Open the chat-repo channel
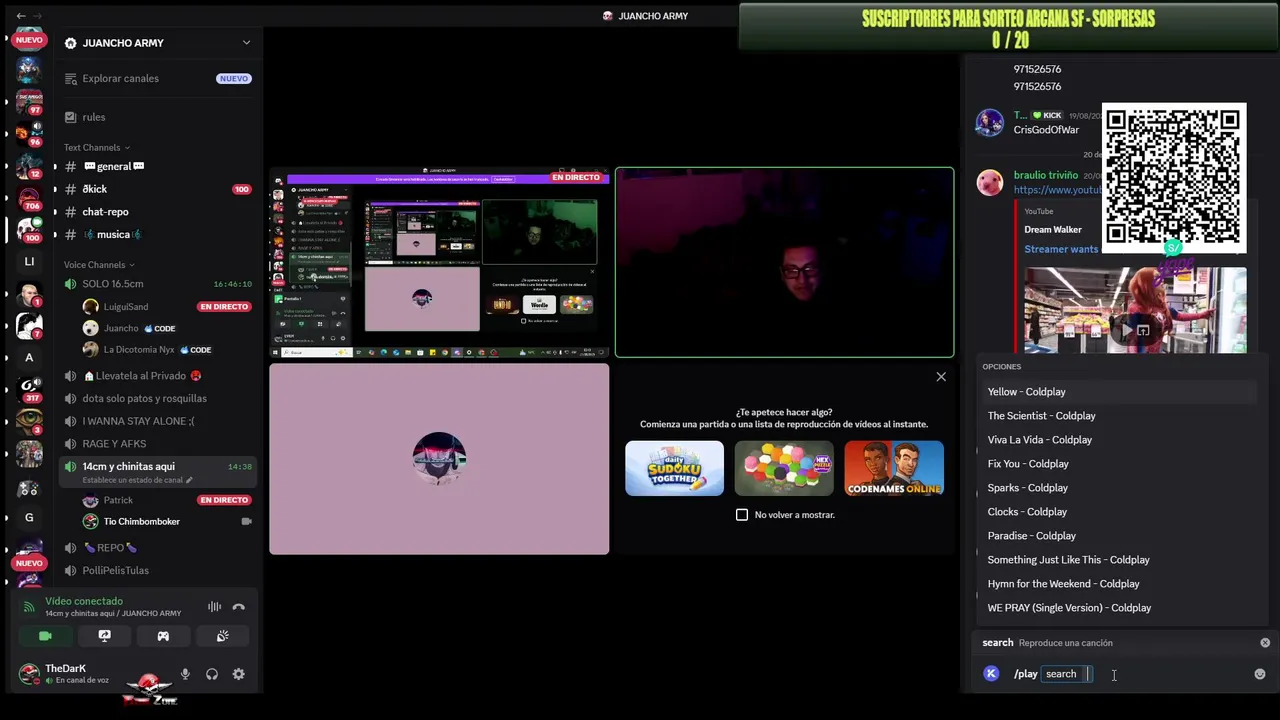The height and width of the screenshot is (720, 1280). click(158, 212)
